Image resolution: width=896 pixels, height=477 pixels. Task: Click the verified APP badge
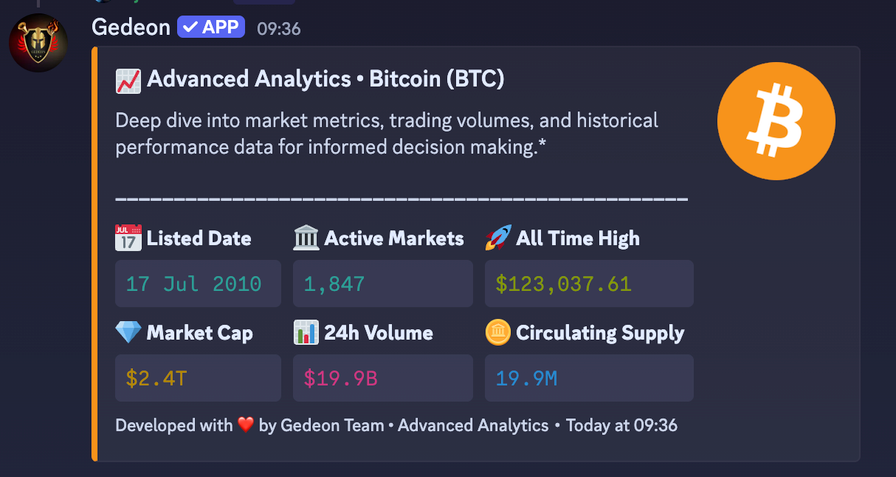coord(211,27)
